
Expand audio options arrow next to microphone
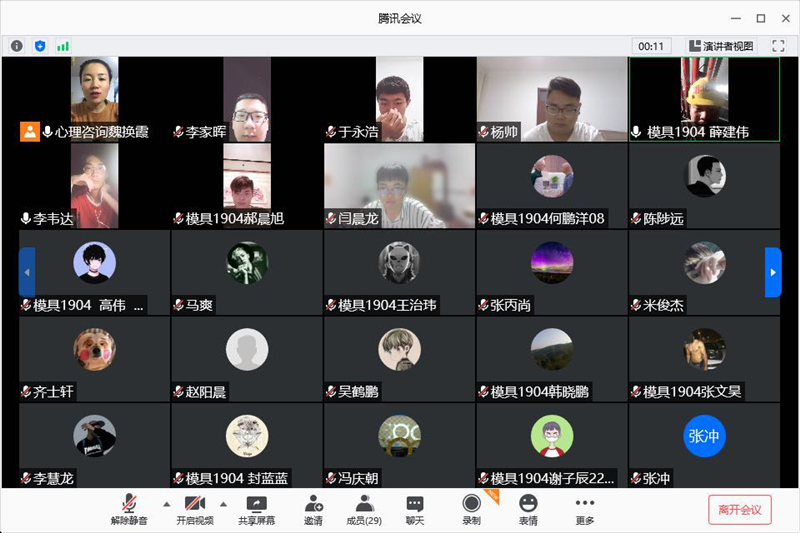click(x=166, y=504)
